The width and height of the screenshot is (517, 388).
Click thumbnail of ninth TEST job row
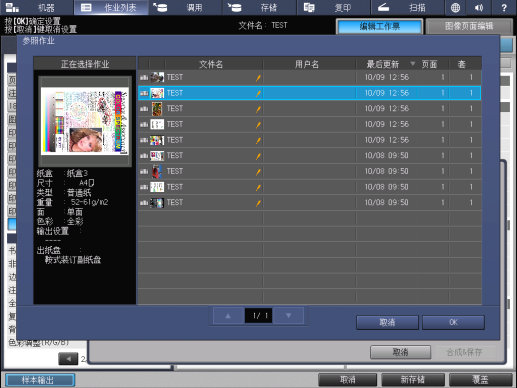157,203
